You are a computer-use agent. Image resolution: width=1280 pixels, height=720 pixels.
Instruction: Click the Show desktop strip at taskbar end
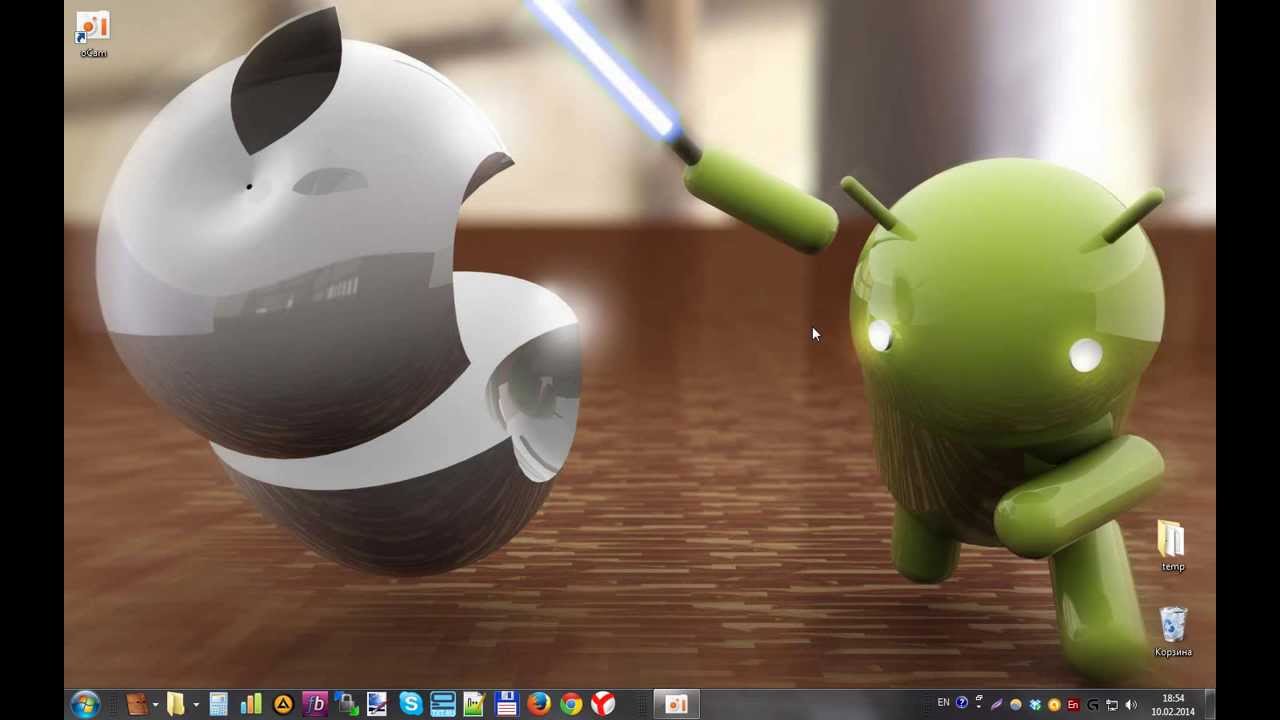pos(1210,704)
